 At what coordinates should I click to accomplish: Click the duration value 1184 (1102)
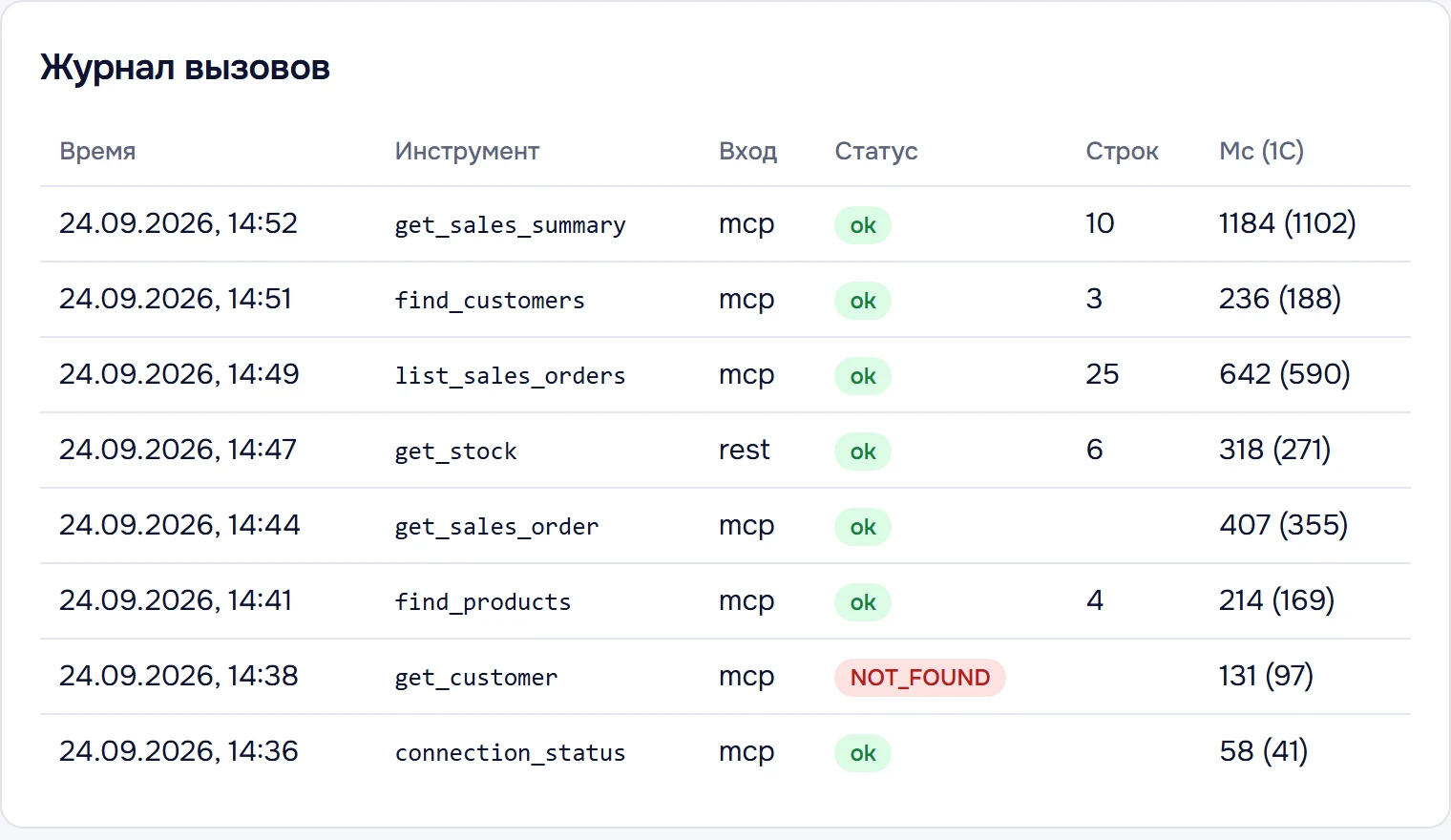click(1288, 223)
